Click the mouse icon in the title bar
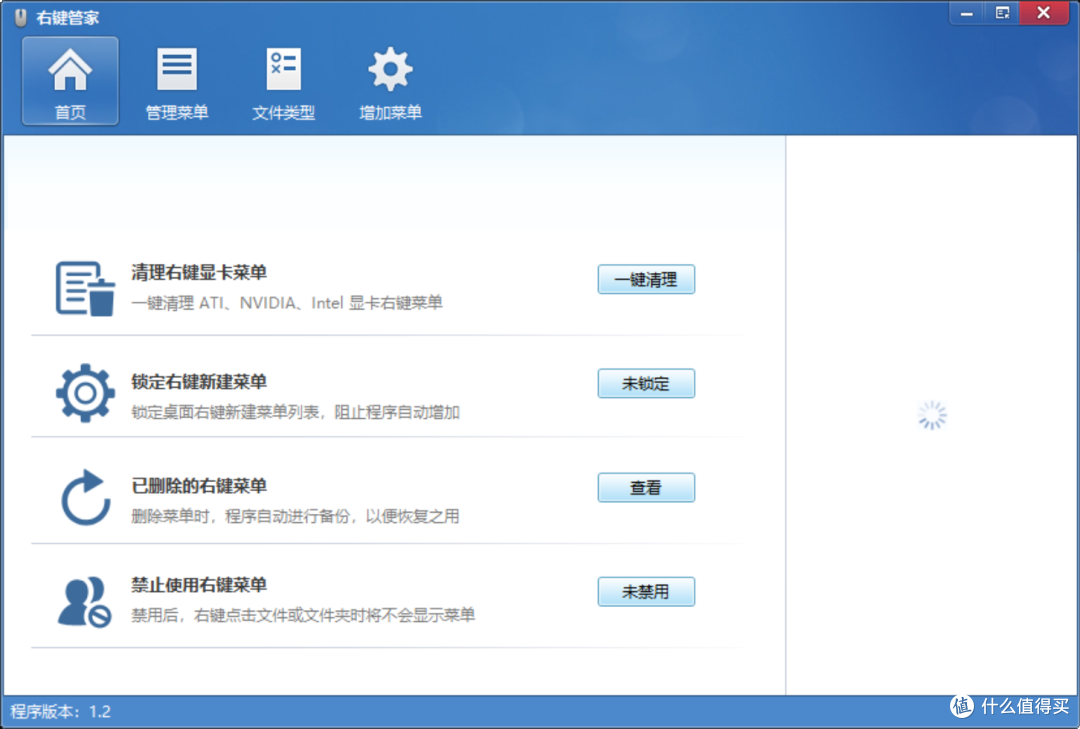Viewport: 1080px width, 729px height. coord(21,17)
